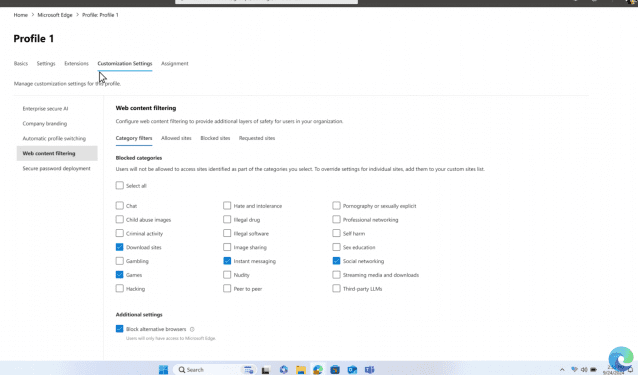Image resolution: width=638 pixels, height=375 pixels.
Task: Check Streaming media and downloads
Action: [x=336, y=275]
